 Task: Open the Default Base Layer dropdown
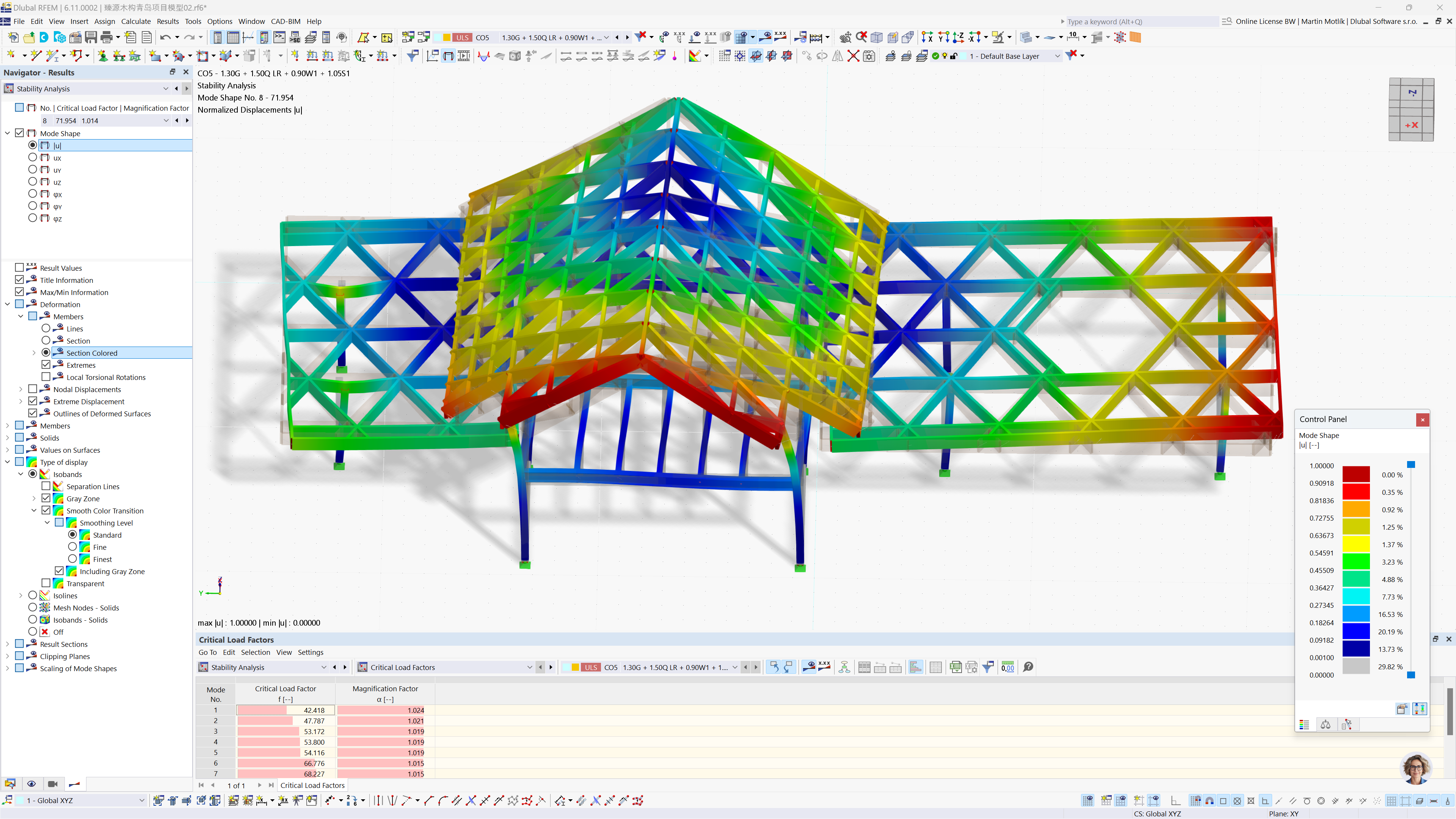[1057, 56]
